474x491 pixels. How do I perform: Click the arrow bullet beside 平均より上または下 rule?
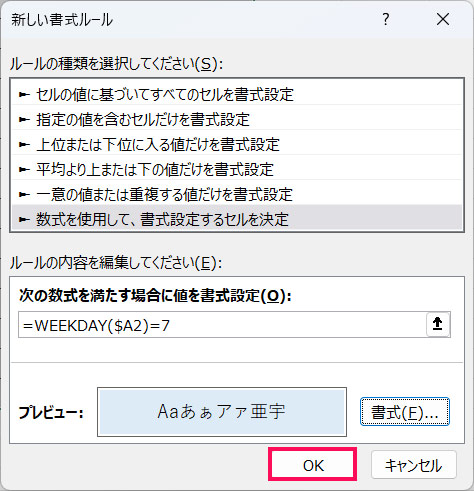pyautogui.click(x=24, y=170)
